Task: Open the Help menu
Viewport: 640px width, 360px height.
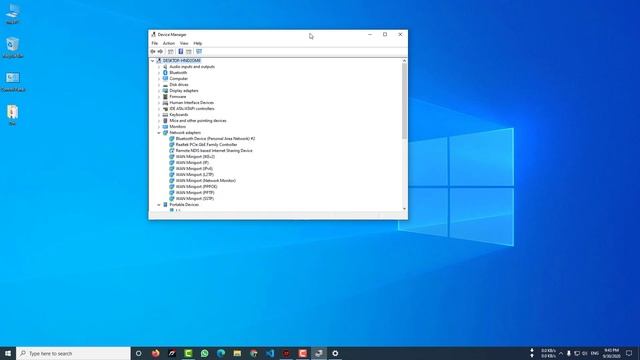Action: [198, 43]
